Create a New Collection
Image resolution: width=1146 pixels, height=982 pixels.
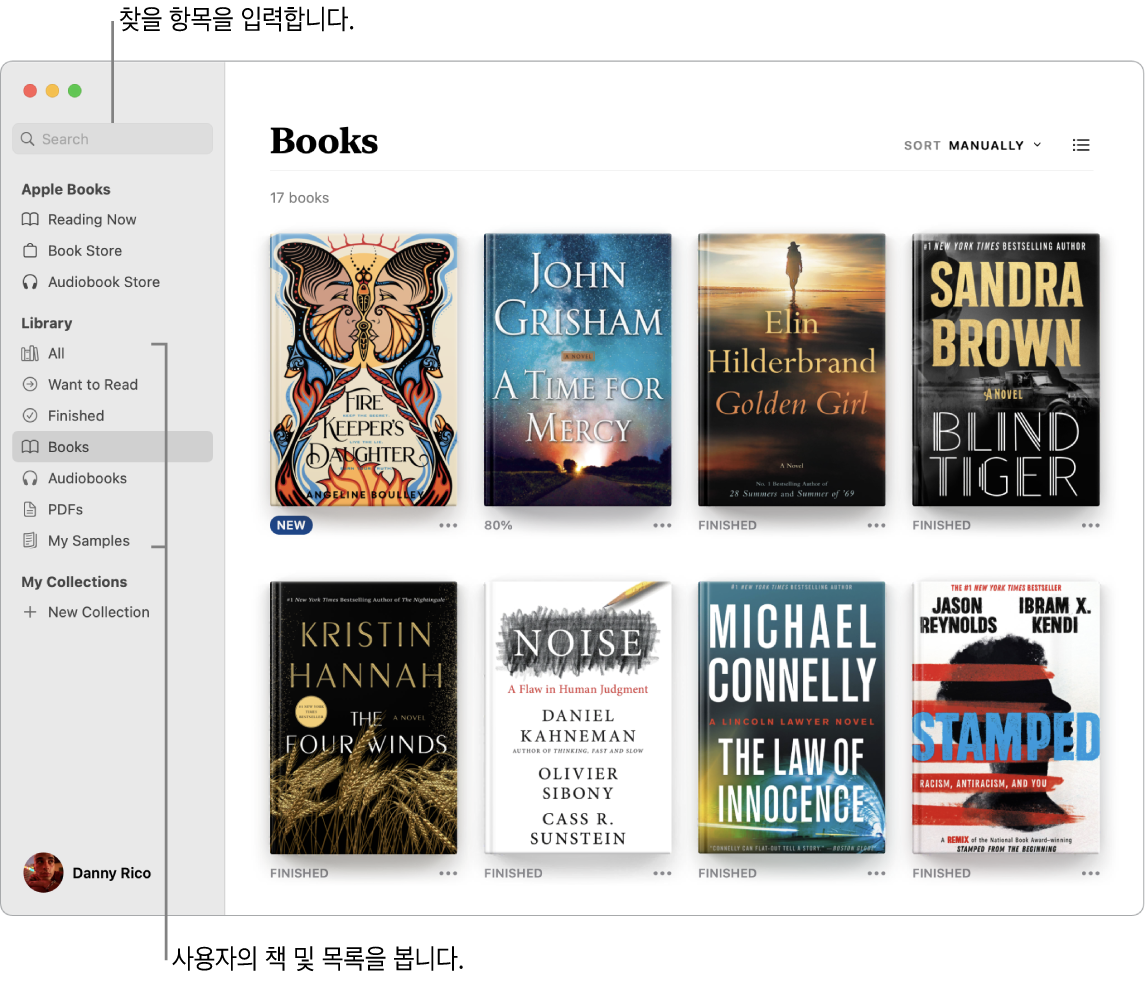[98, 612]
